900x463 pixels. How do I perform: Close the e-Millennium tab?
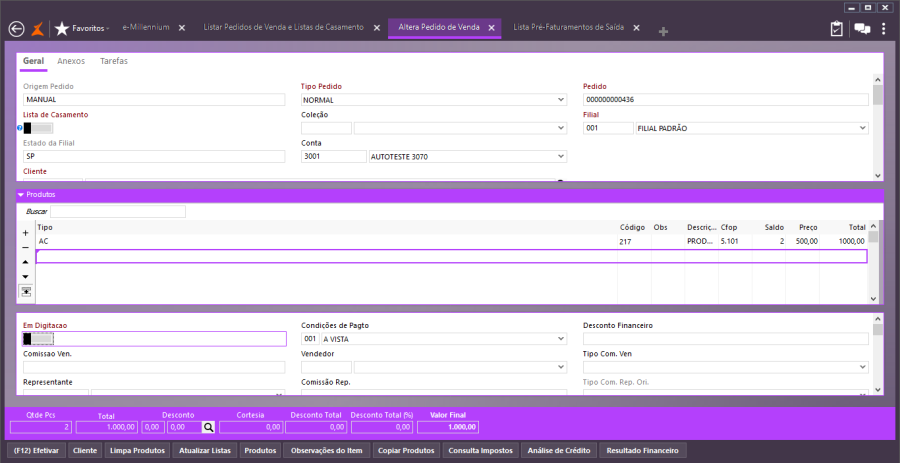pos(181,28)
